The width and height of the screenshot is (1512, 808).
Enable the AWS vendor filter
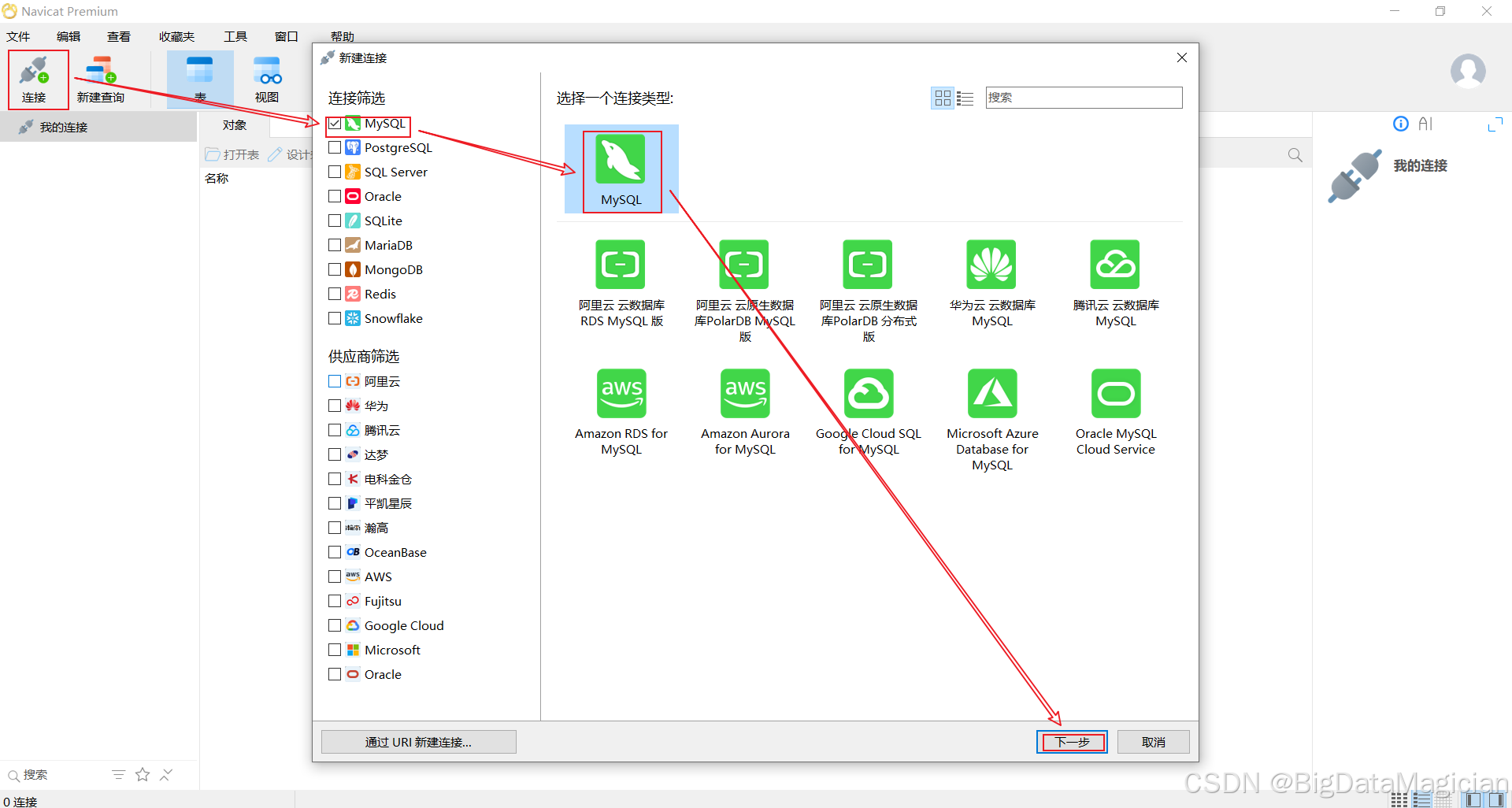tap(335, 576)
